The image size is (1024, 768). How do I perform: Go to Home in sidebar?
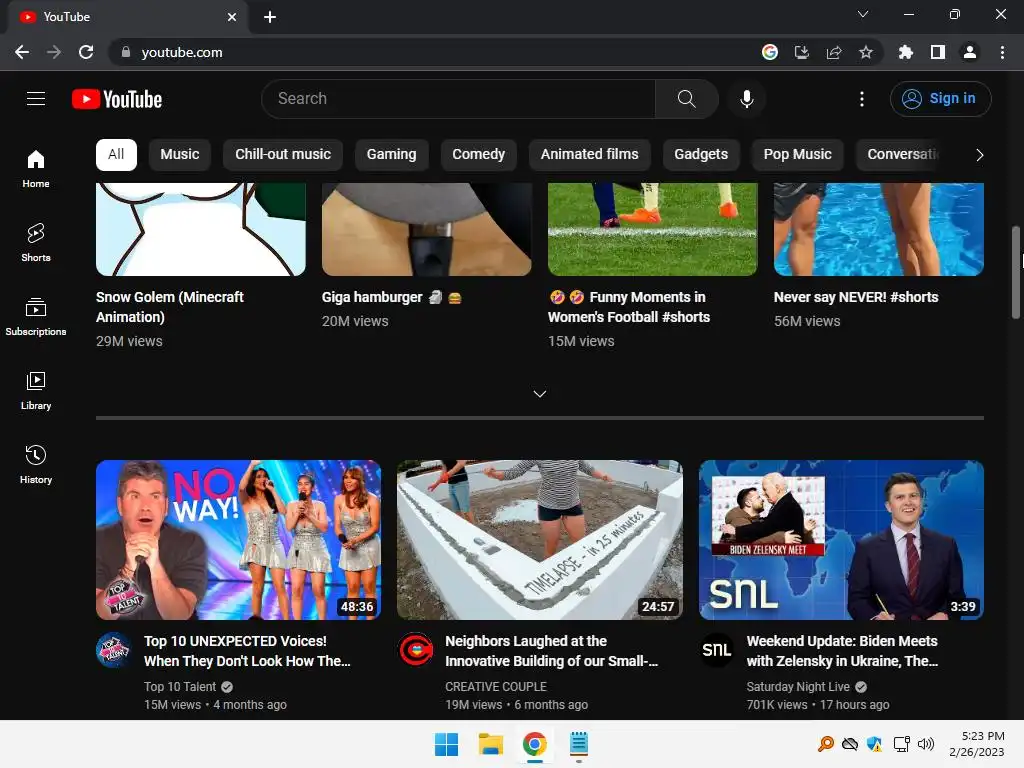click(36, 168)
